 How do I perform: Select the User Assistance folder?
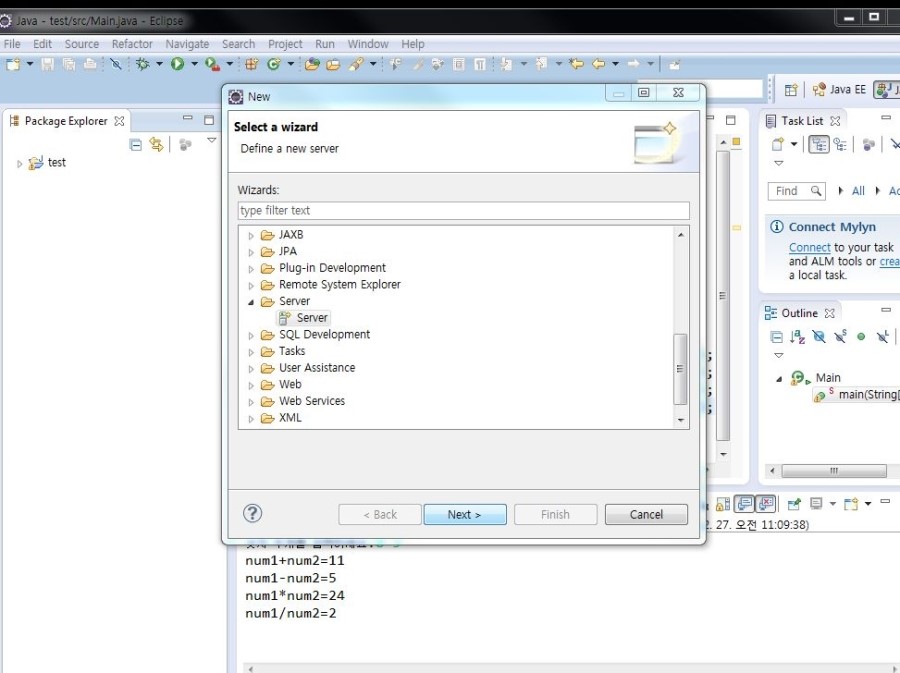coord(317,368)
